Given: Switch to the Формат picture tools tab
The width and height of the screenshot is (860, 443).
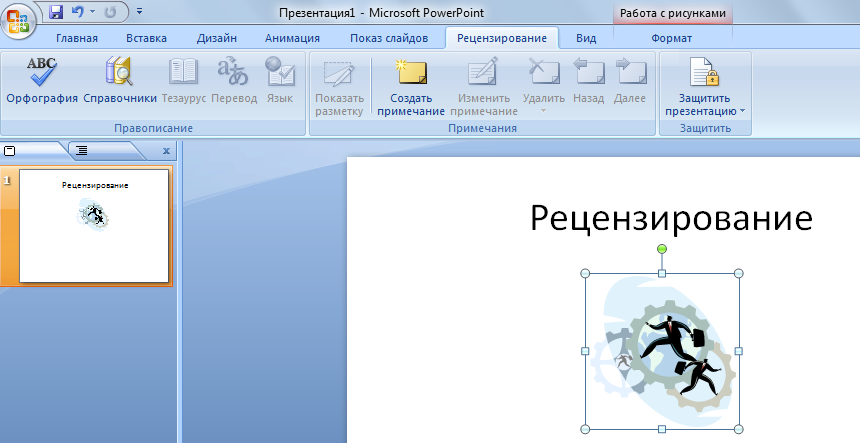Looking at the screenshot, I should (671, 38).
